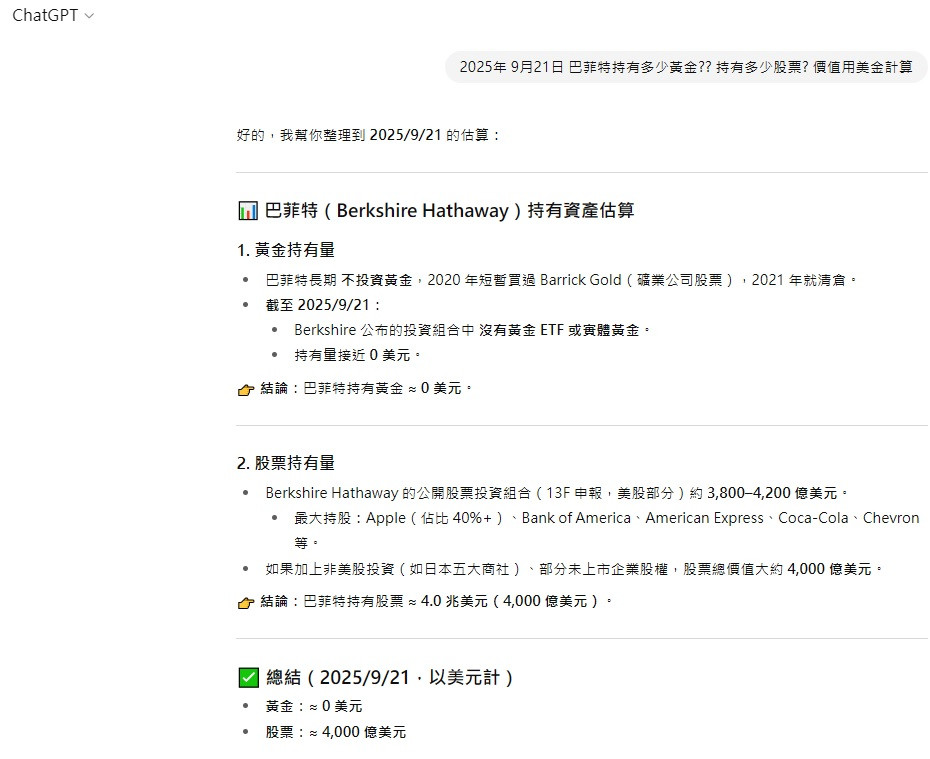
Task: Click the bullet mentioning Barrick Gold in 2020
Action: point(561,280)
